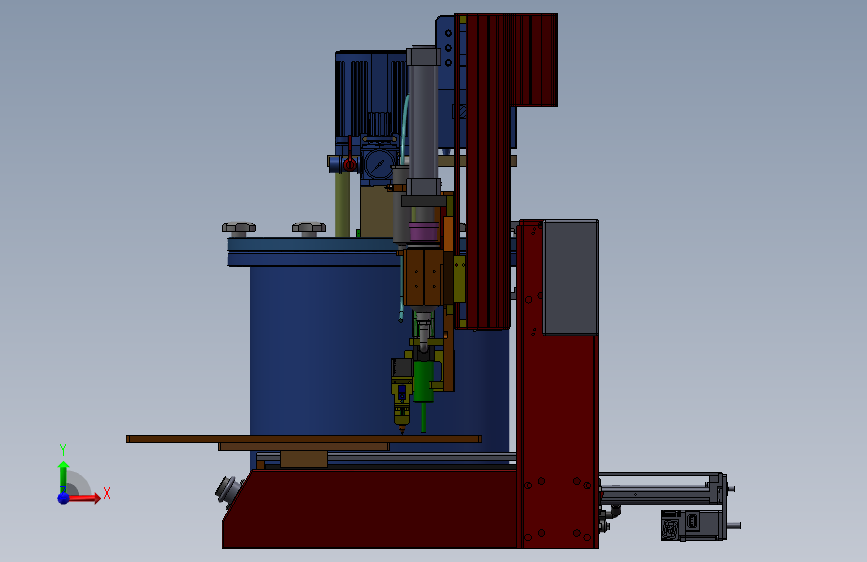Select the gray control box on the red column
867x562 pixels.
point(571,277)
